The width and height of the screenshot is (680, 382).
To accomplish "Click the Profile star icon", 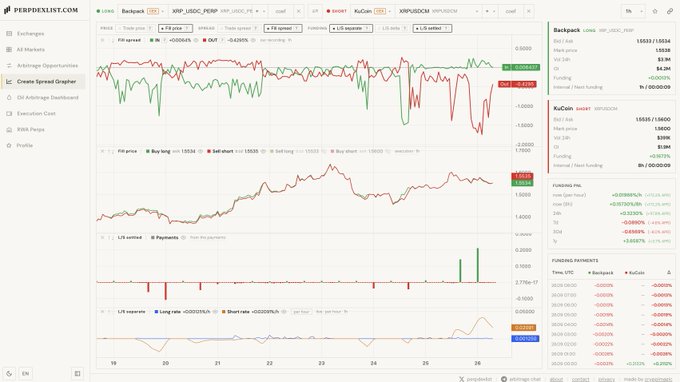I will (9, 145).
